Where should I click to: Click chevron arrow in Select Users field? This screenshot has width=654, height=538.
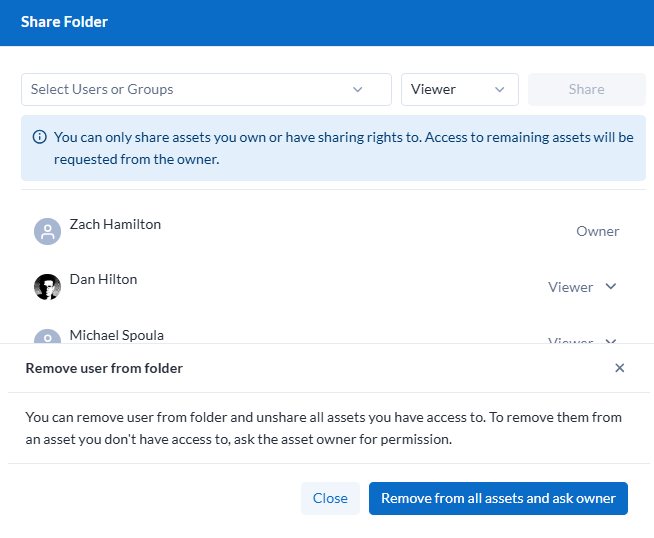(358, 89)
